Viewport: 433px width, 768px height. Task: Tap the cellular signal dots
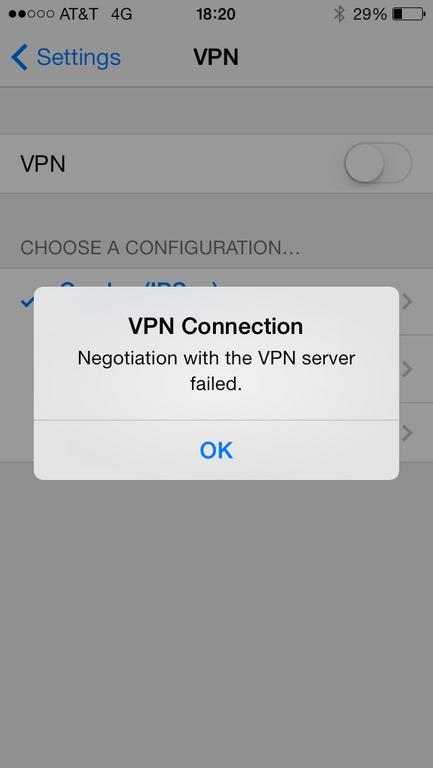click(31, 14)
